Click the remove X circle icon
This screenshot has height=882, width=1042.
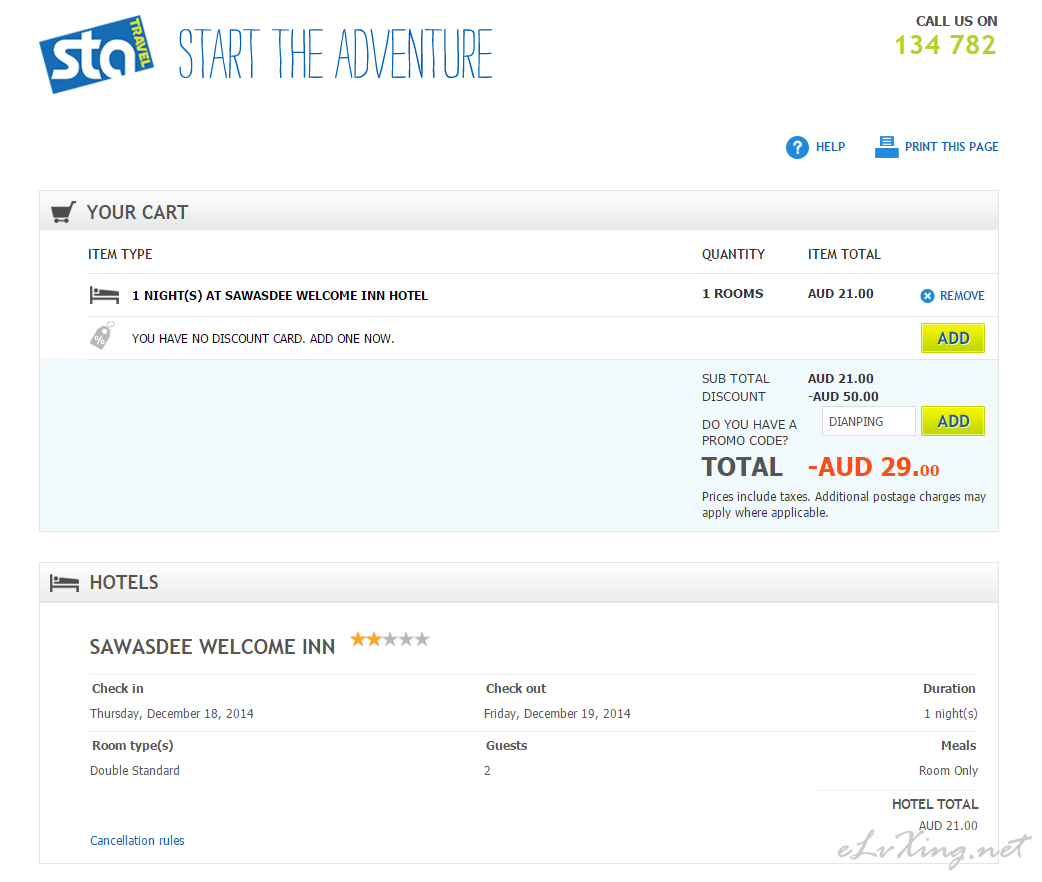[x=927, y=296]
